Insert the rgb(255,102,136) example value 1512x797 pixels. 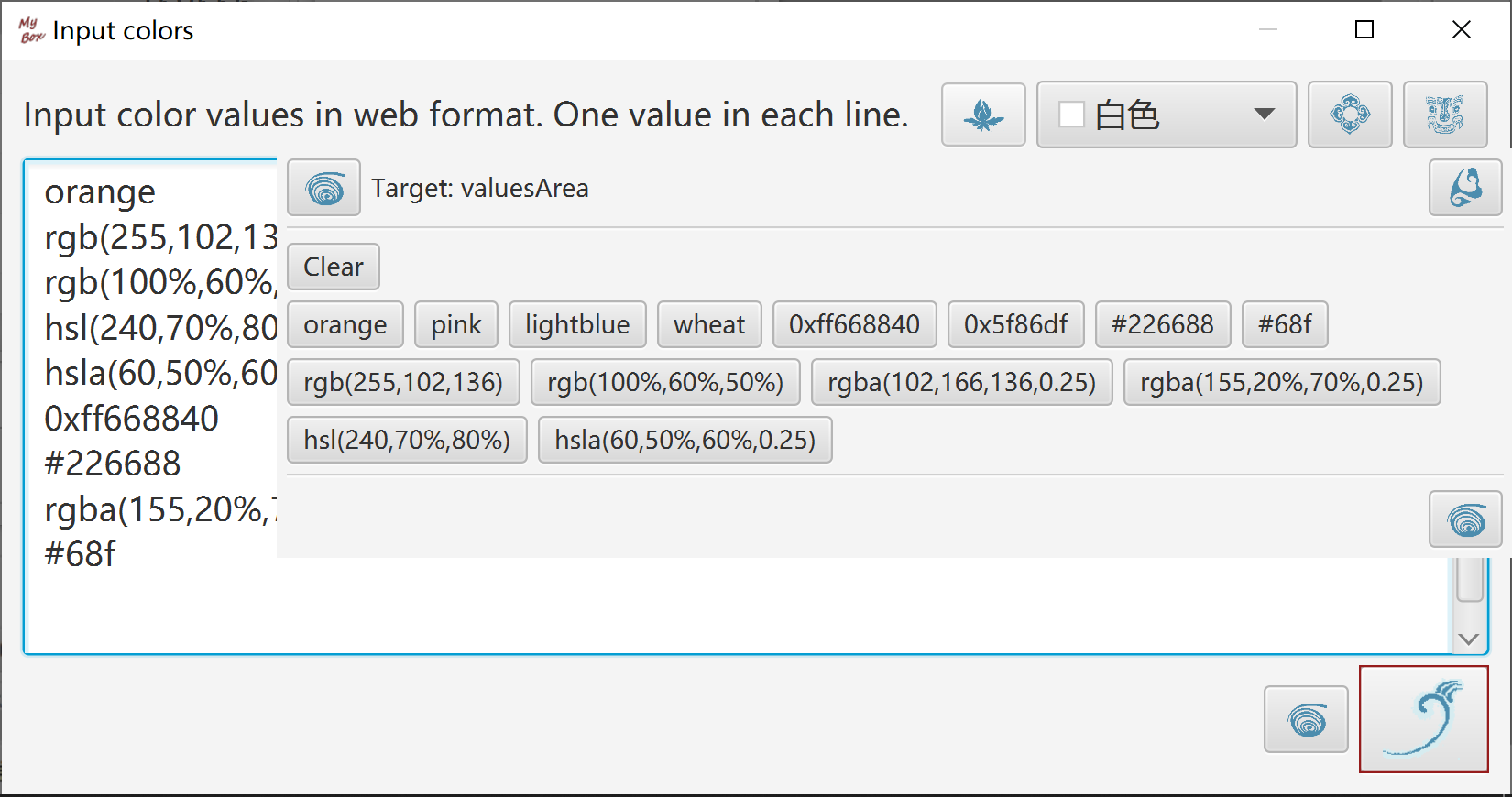[x=403, y=382]
